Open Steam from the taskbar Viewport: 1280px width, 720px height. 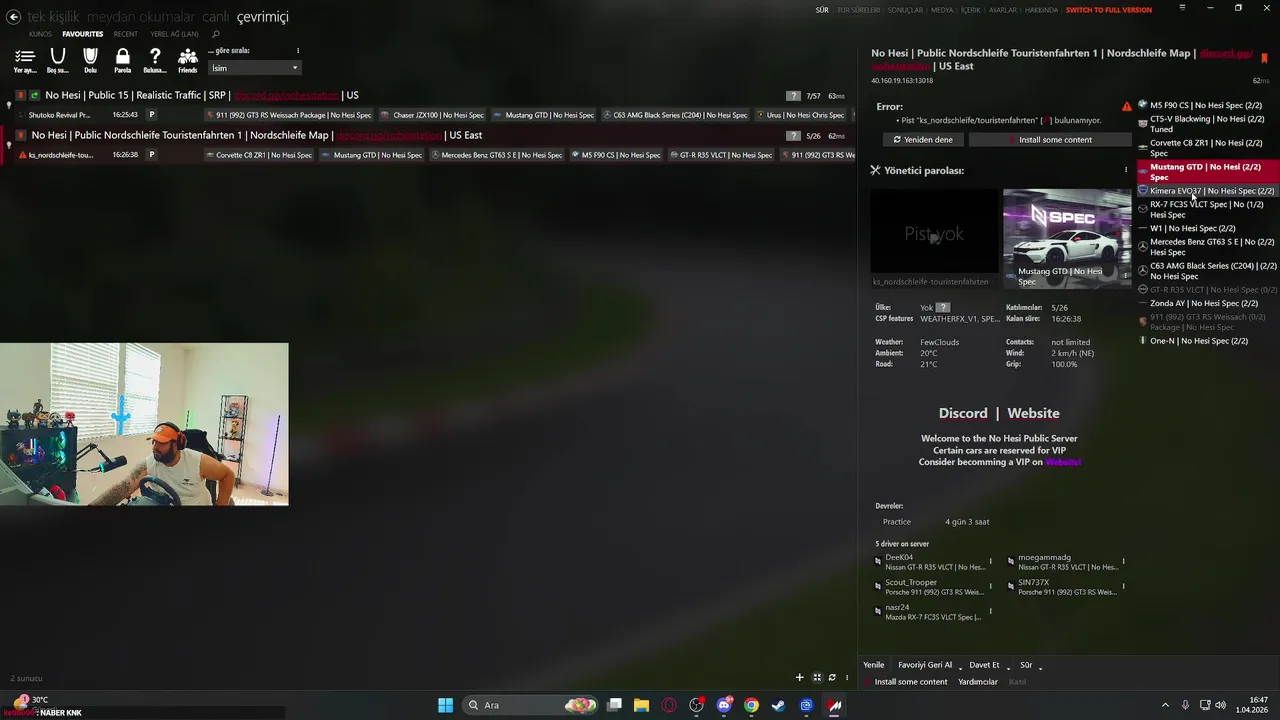click(x=778, y=705)
